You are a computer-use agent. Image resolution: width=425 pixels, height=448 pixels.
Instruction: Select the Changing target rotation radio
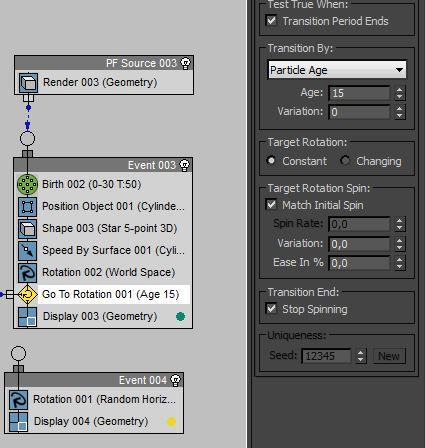point(345,161)
